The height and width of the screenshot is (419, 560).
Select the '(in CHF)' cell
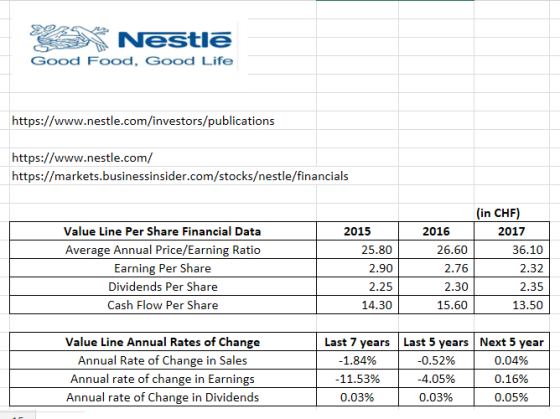click(x=511, y=213)
